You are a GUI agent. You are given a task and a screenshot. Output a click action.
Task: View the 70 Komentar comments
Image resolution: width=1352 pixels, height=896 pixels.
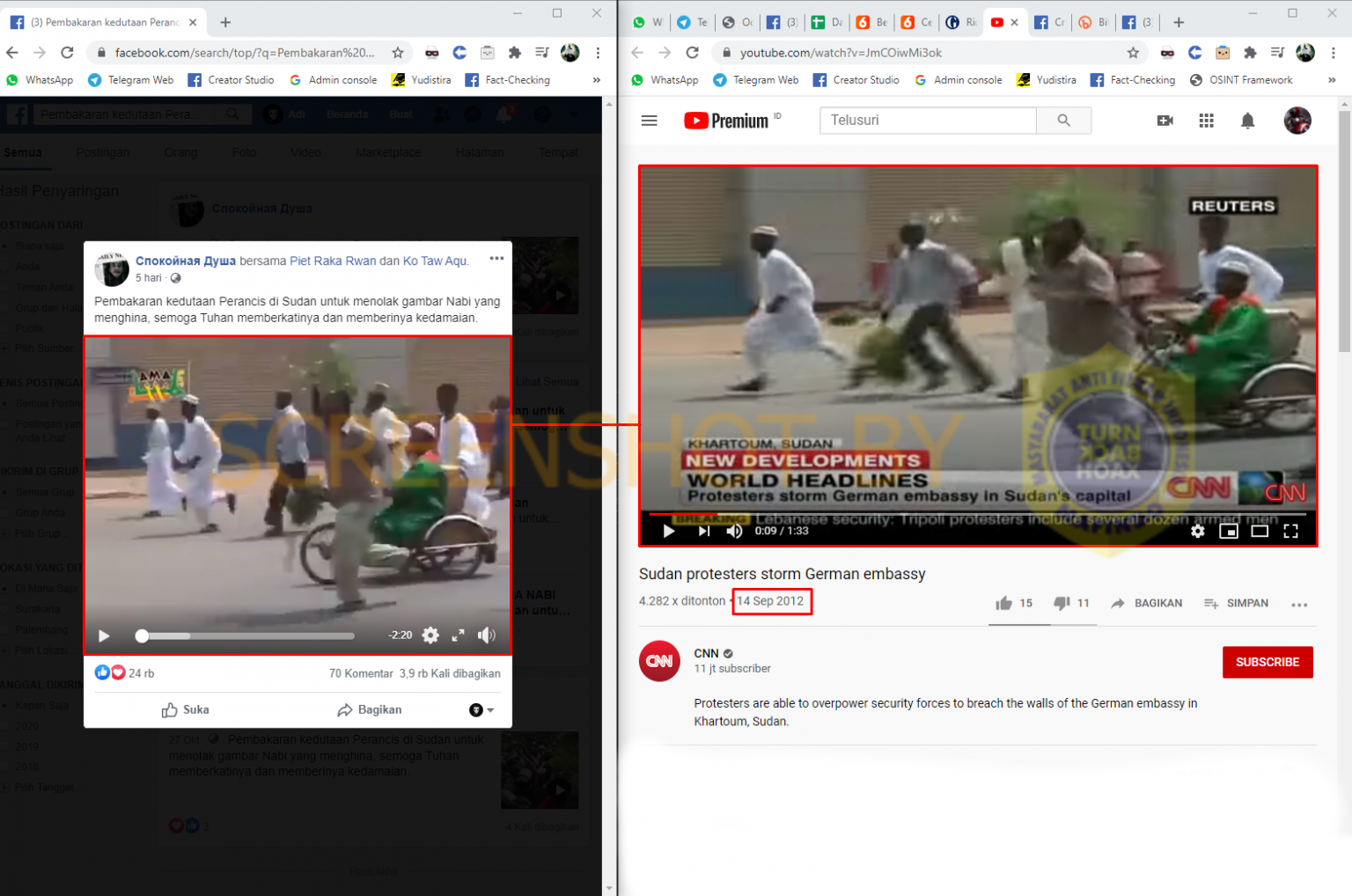361,673
